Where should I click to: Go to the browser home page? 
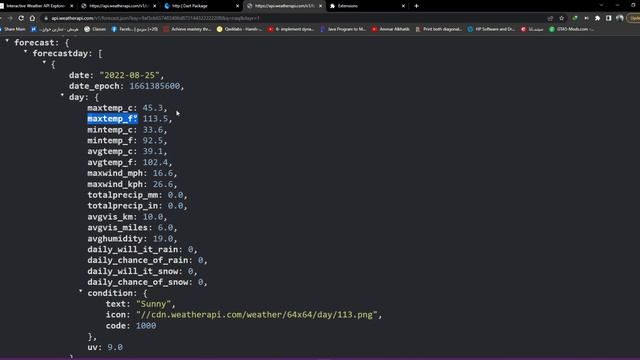coord(32,18)
